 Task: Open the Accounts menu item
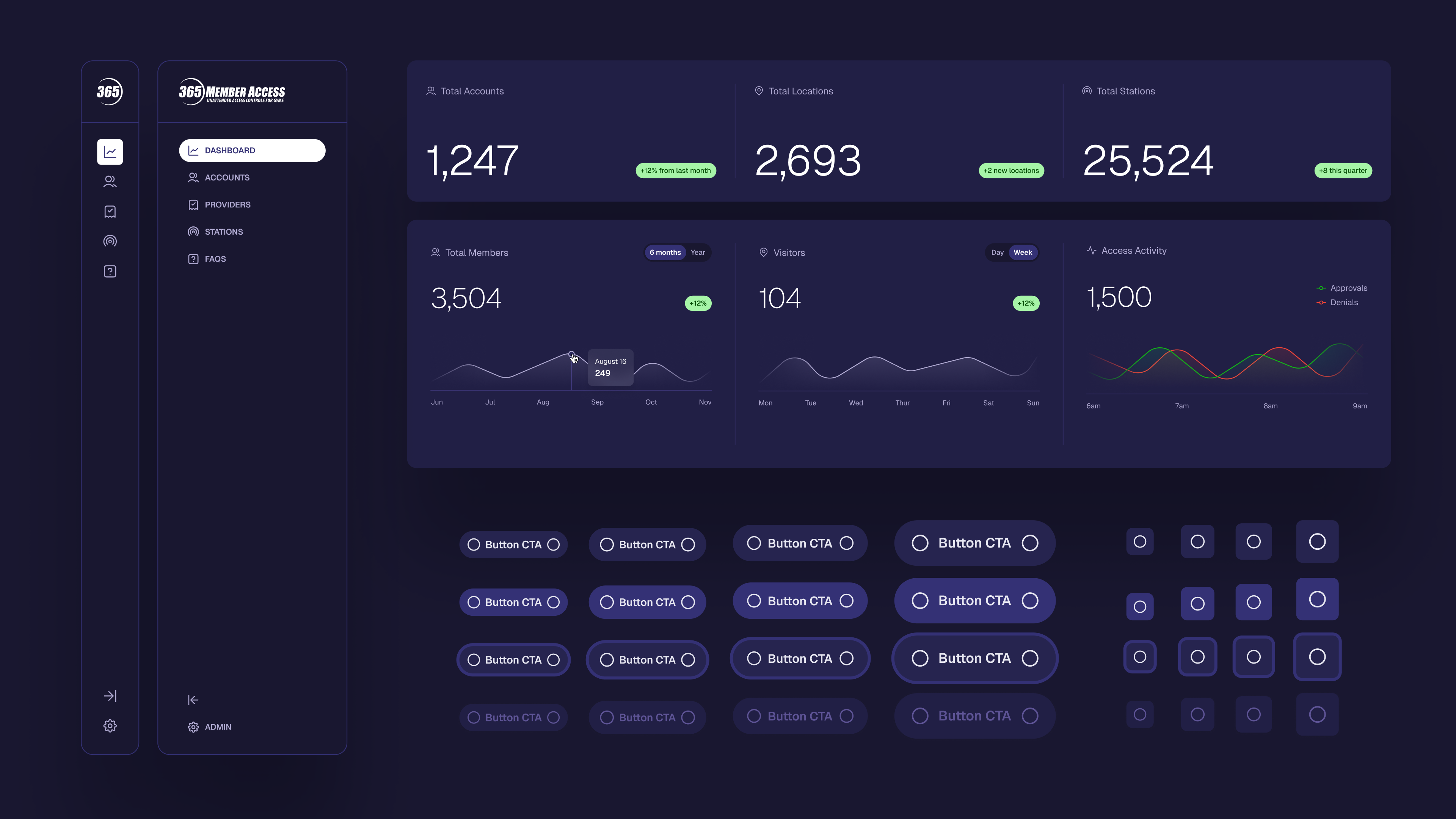[227, 177]
